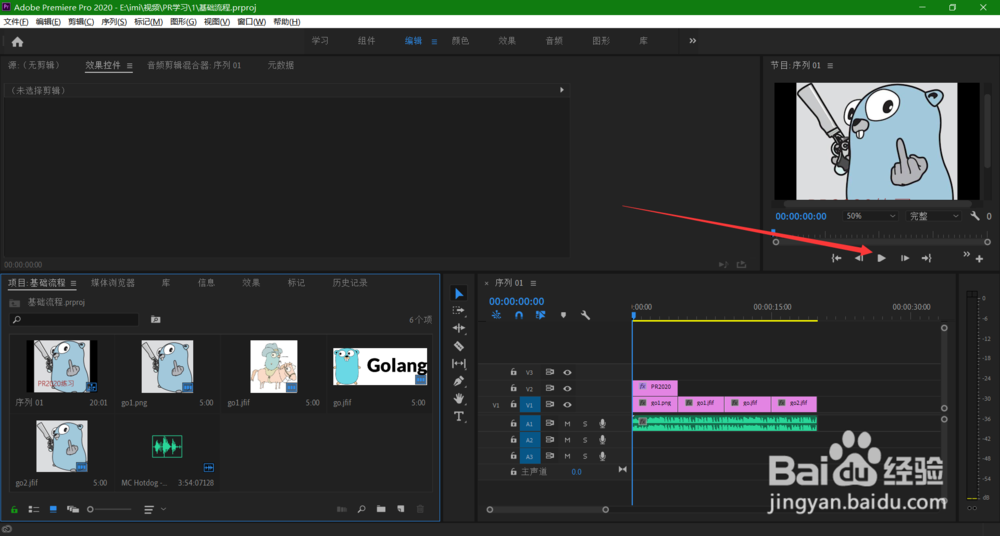This screenshot has width=1000, height=536.
Task: Open program monitor button editor plus
Action: (979, 258)
